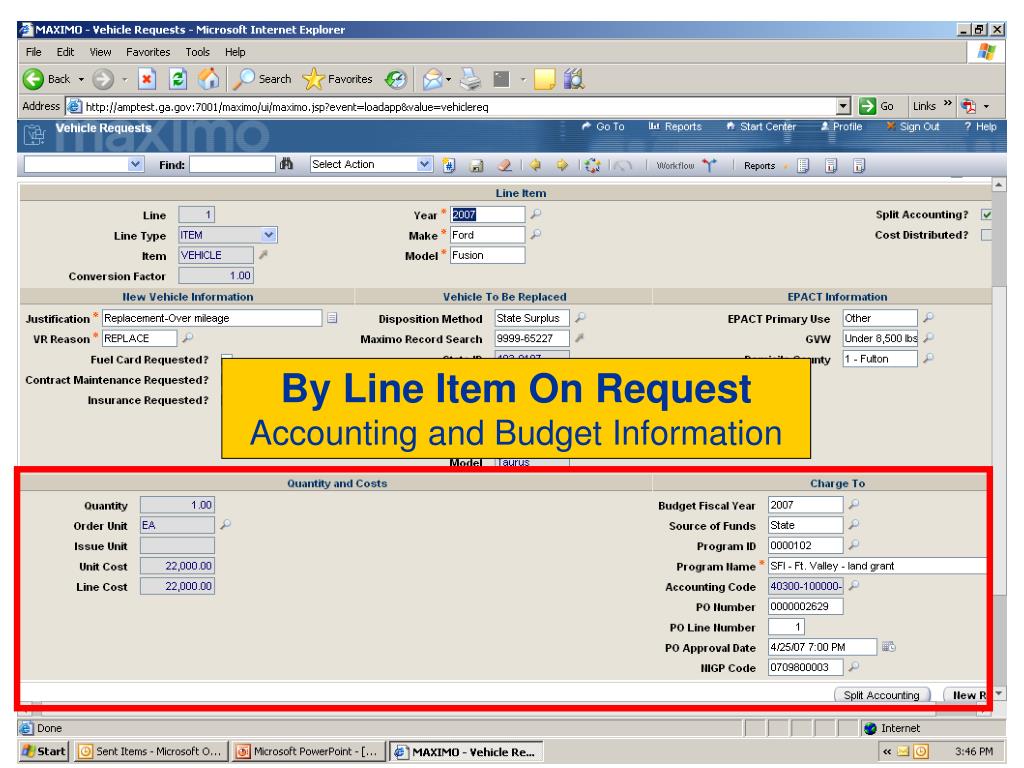
Task: Open the lookup icon for EPACT Primary Use
Action: [x=928, y=317]
